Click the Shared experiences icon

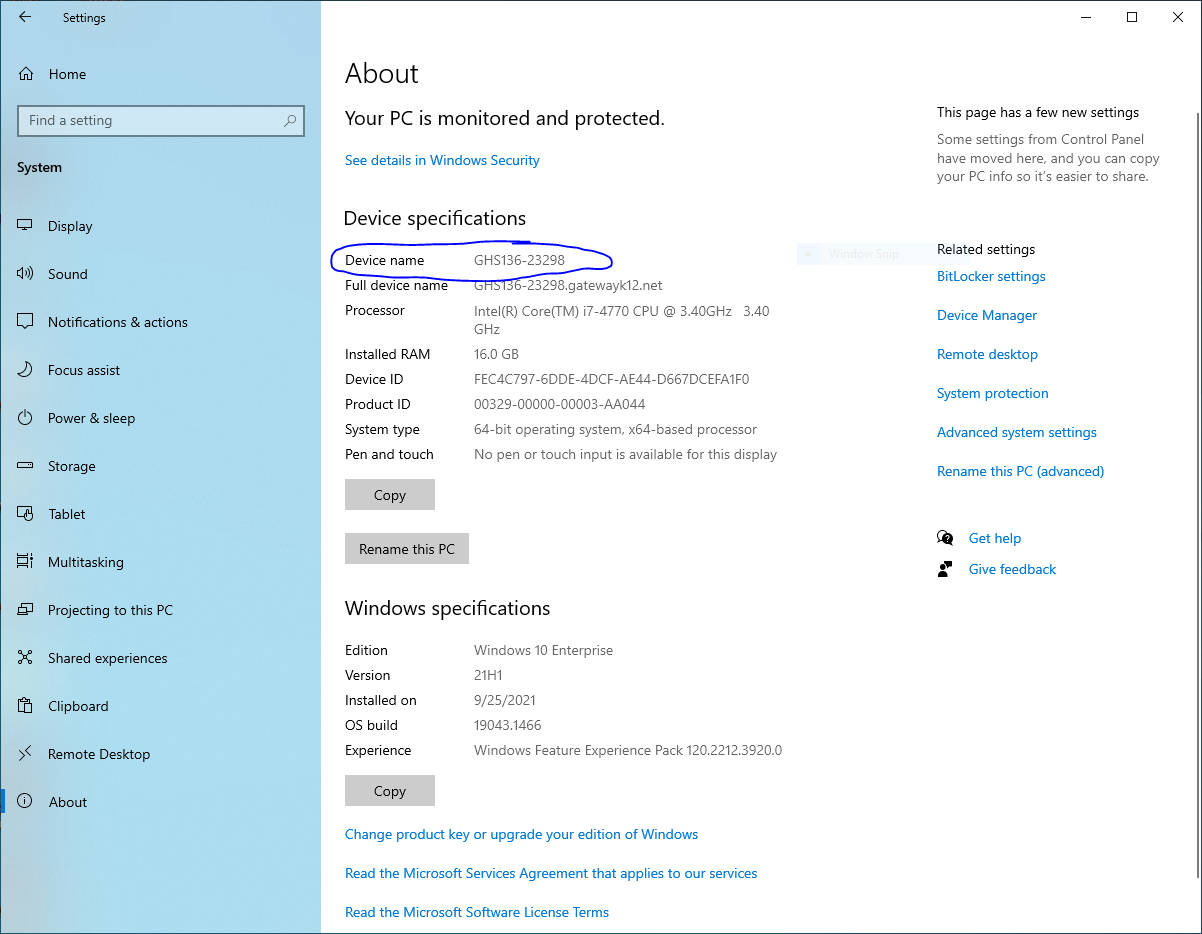click(26, 658)
